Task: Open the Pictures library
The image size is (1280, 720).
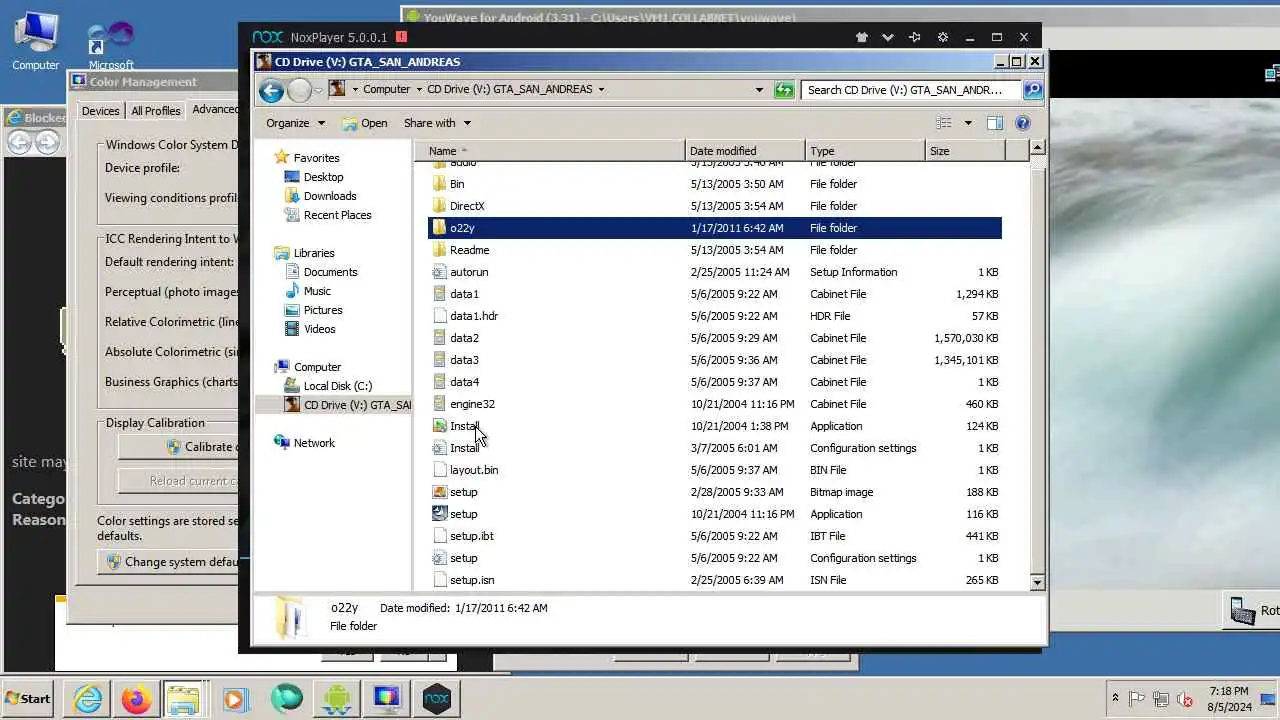Action: pos(323,310)
